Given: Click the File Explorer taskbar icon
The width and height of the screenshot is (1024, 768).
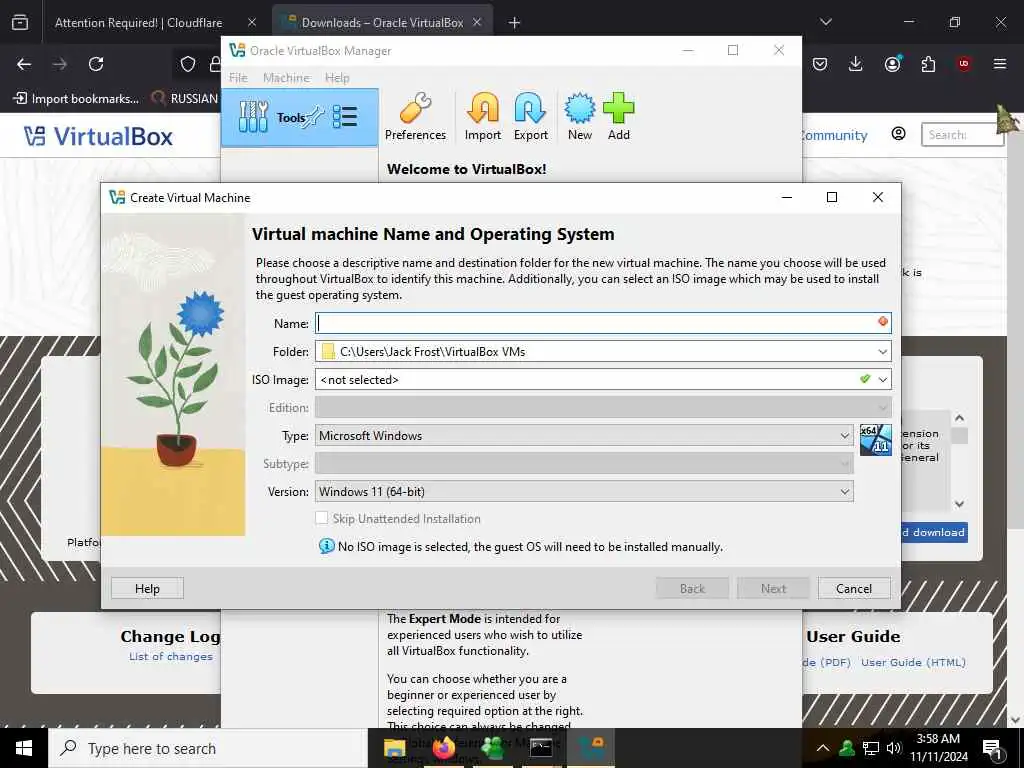Looking at the screenshot, I should pyautogui.click(x=394, y=748).
